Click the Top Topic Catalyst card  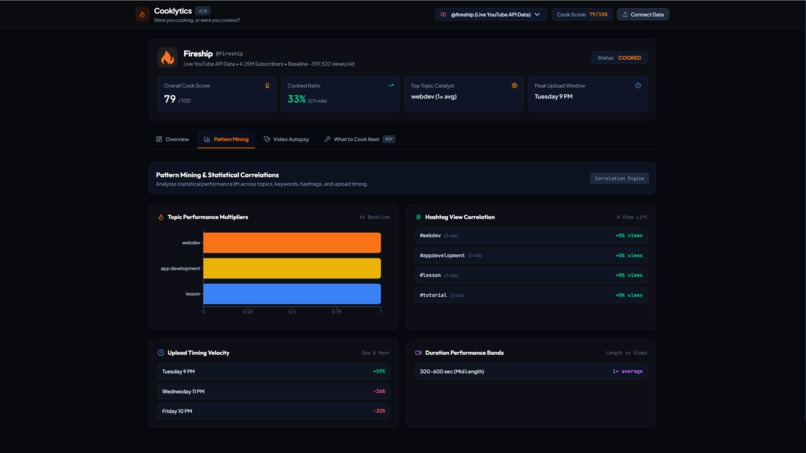(464, 94)
